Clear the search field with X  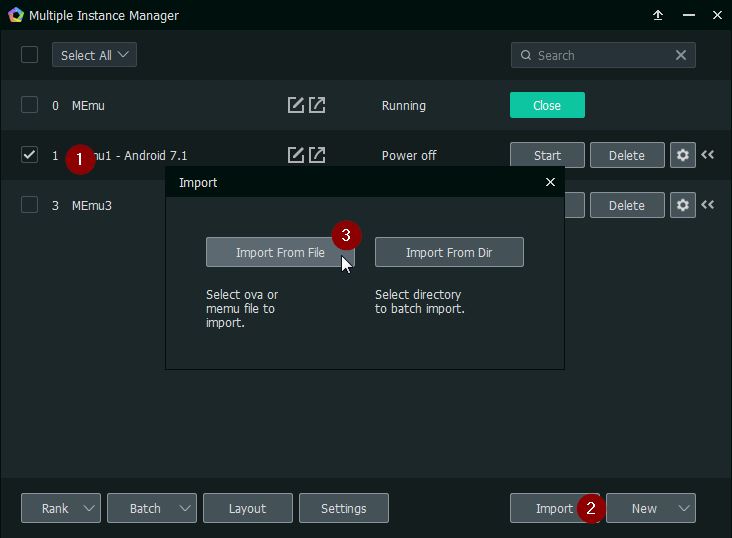(x=681, y=55)
